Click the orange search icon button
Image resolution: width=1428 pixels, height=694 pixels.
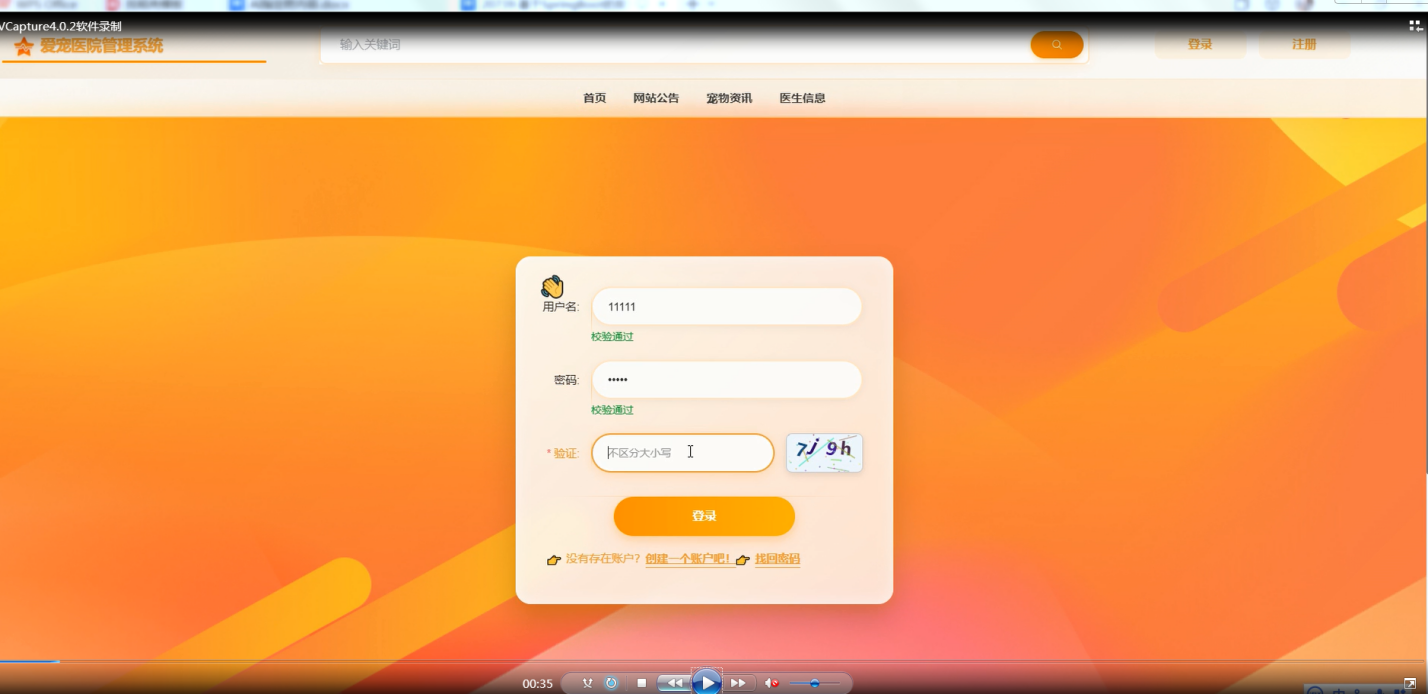(x=1057, y=44)
